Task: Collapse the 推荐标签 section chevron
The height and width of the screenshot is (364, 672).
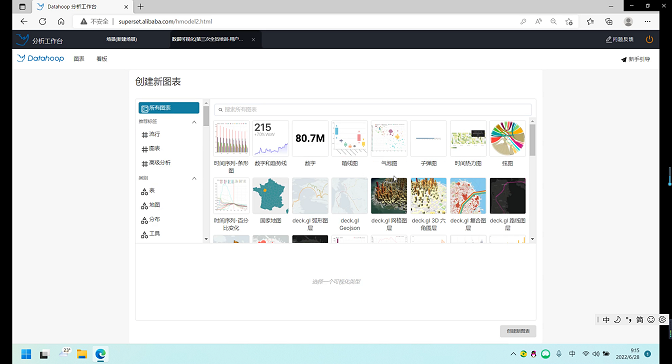Action: pyautogui.click(x=194, y=122)
